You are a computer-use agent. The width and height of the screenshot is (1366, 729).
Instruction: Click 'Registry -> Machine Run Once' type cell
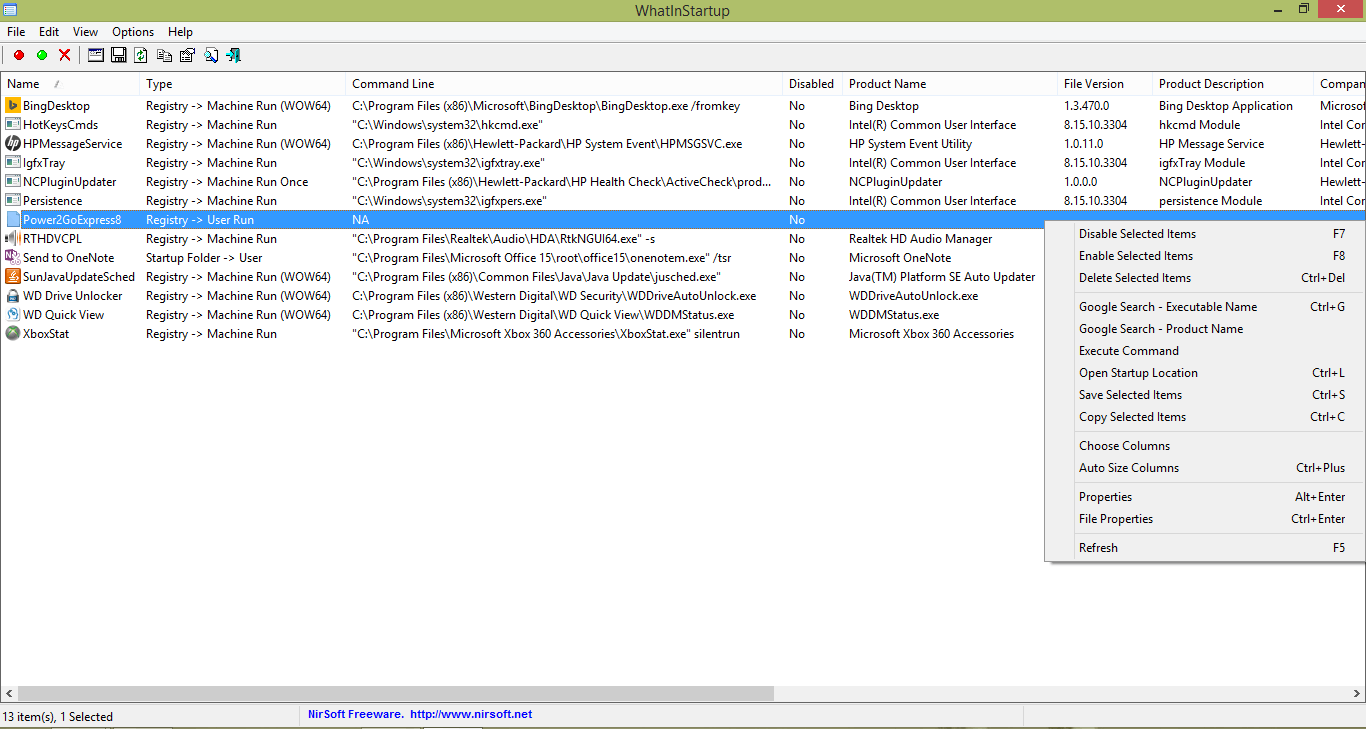(227, 182)
